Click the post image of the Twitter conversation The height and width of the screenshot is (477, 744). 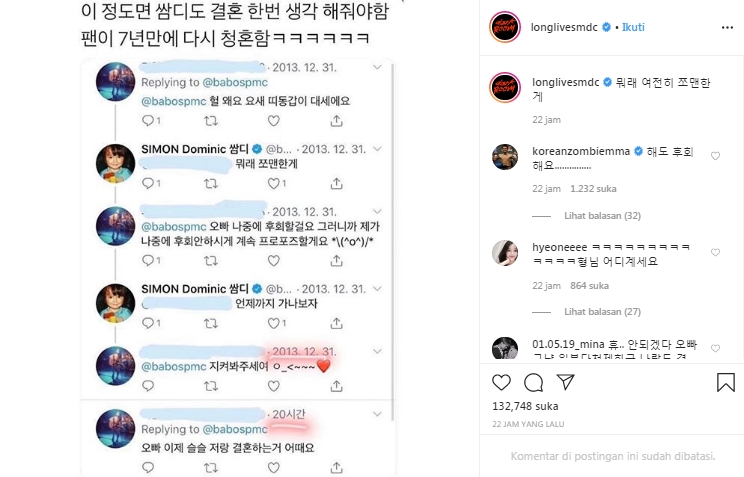(x=237, y=238)
